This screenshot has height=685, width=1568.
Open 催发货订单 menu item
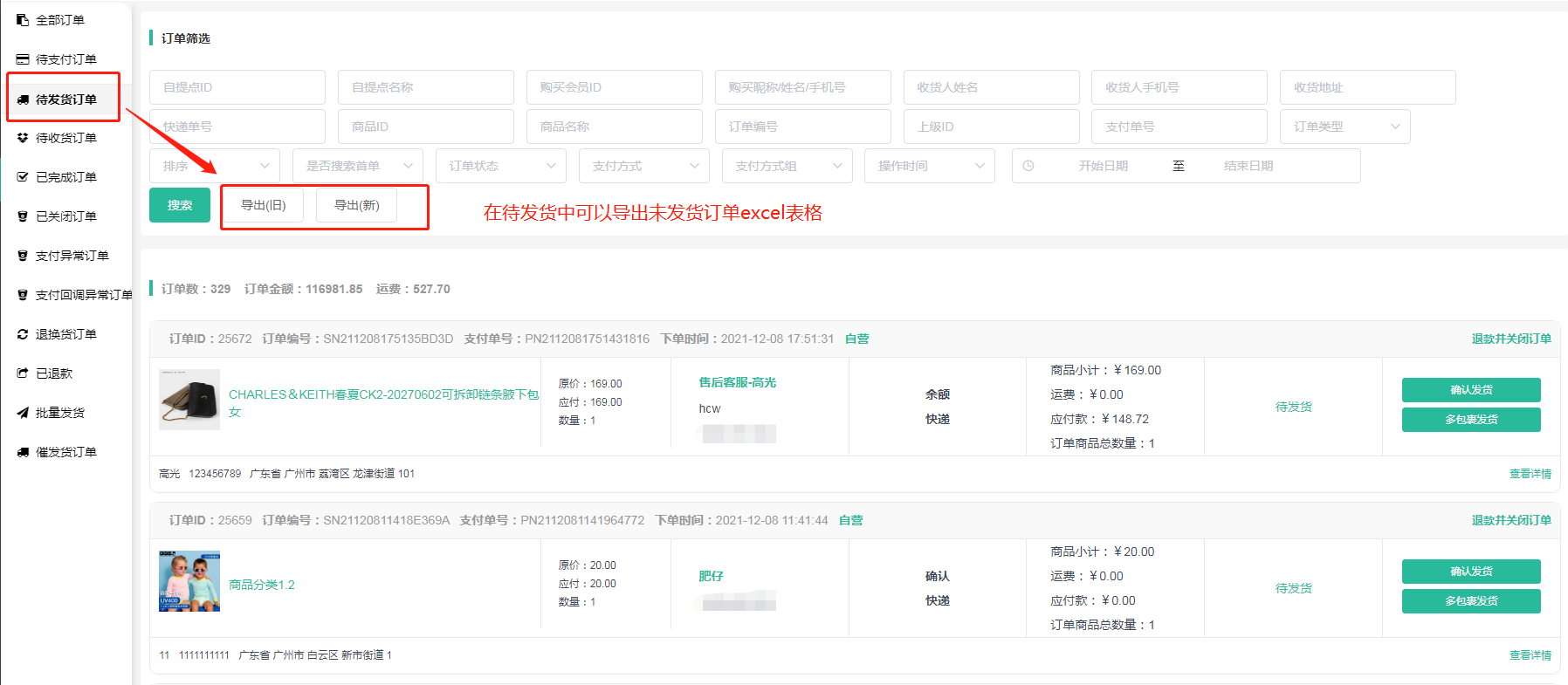pyautogui.click(x=65, y=452)
